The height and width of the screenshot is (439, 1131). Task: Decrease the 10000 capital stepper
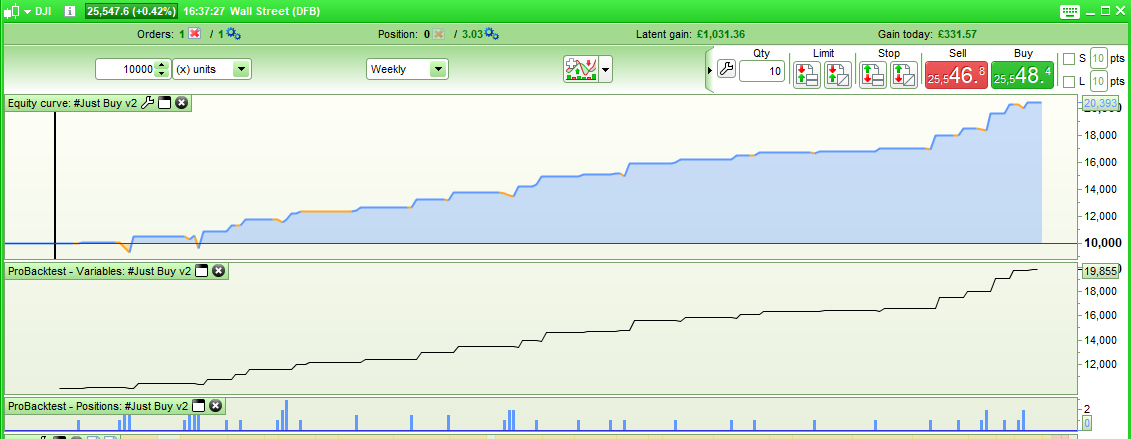[x=162, y=74]
